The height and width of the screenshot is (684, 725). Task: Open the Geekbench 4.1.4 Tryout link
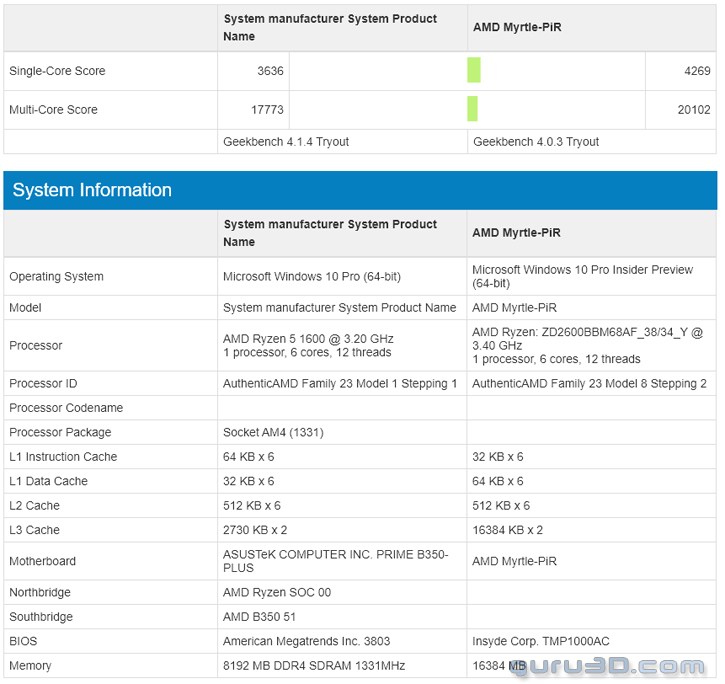pyautogui.click(x=286, y=142)
